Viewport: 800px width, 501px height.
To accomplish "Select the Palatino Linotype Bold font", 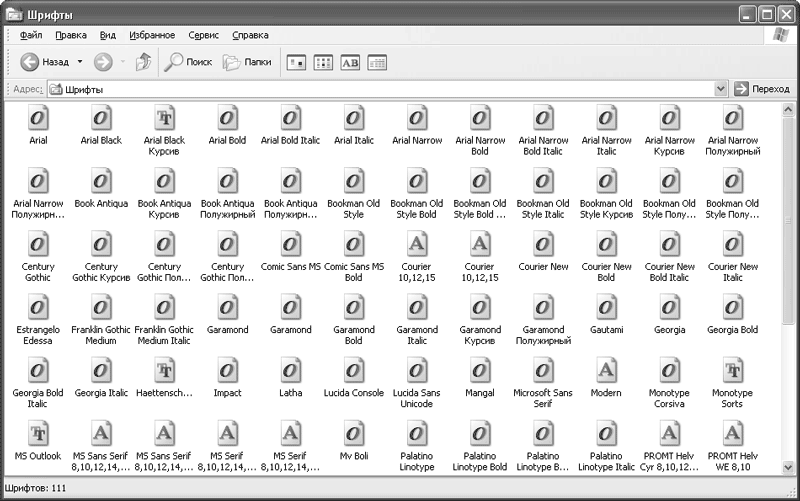I will pos(480,447).
